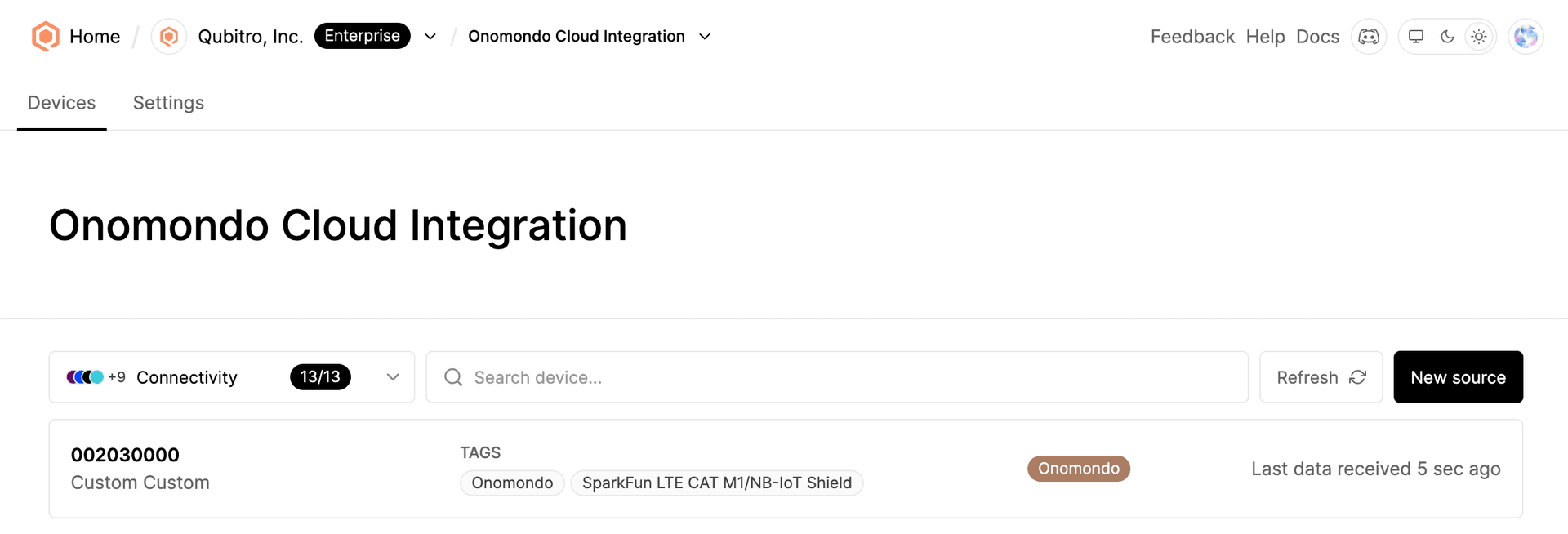Viewport: 1568px width, 534px height.
Task: Switch to dark mode moon icon
Action: pos(1447,37)
